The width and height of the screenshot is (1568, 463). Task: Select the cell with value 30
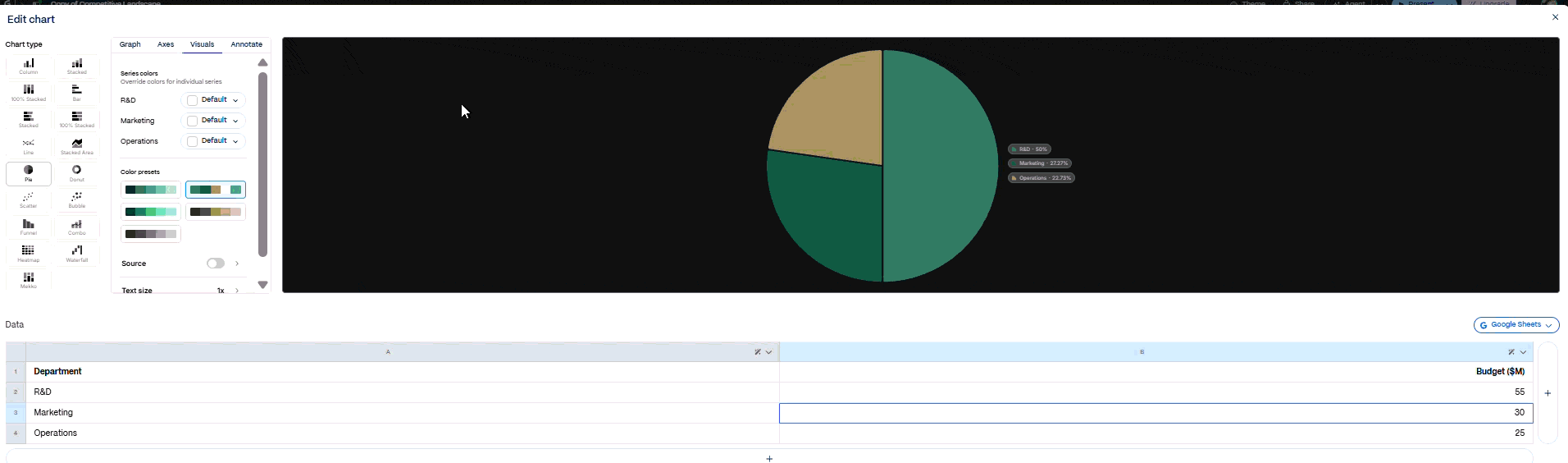tap(1156, 413)
